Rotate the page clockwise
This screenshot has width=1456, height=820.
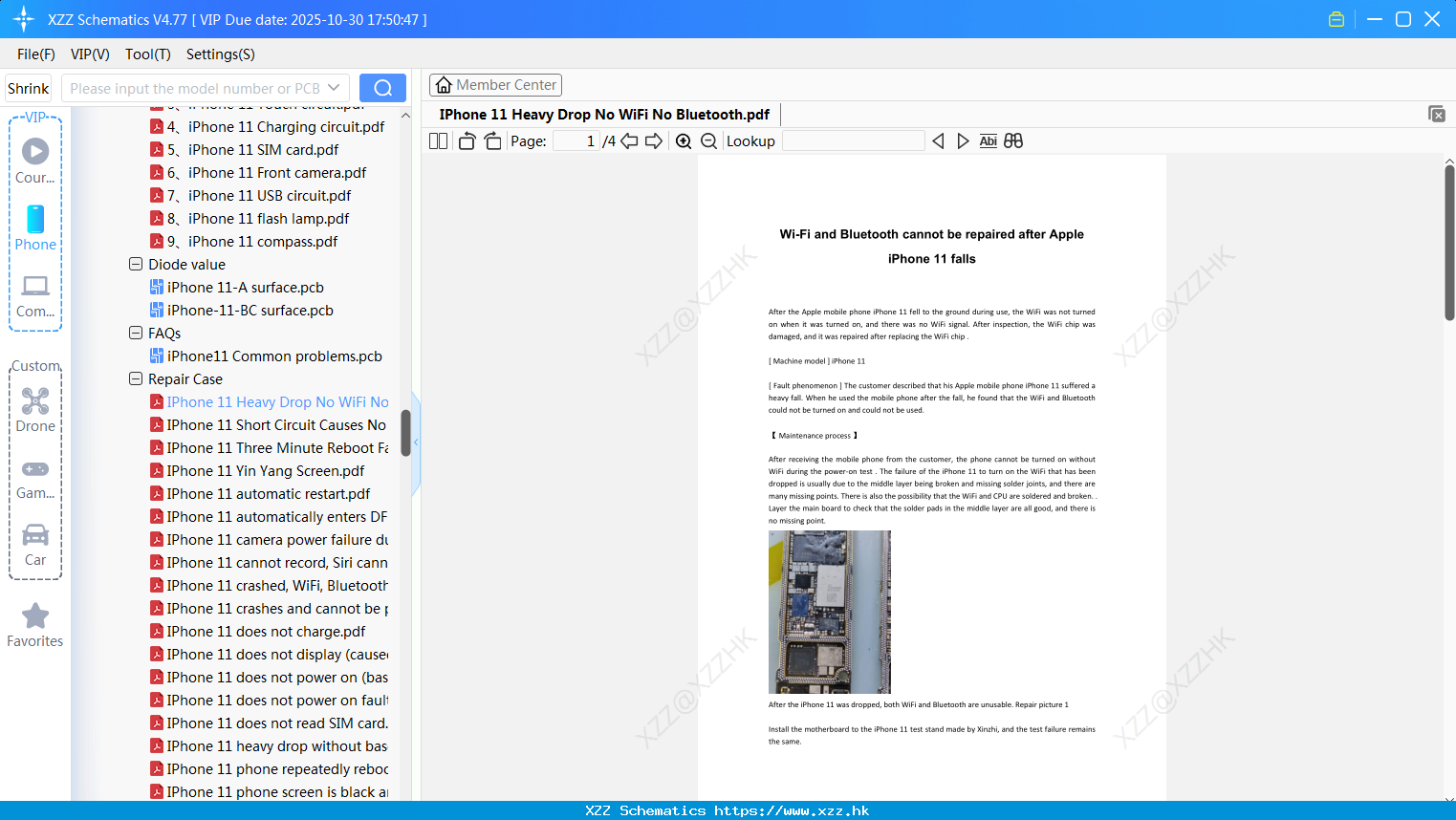(x=492, y=140)
